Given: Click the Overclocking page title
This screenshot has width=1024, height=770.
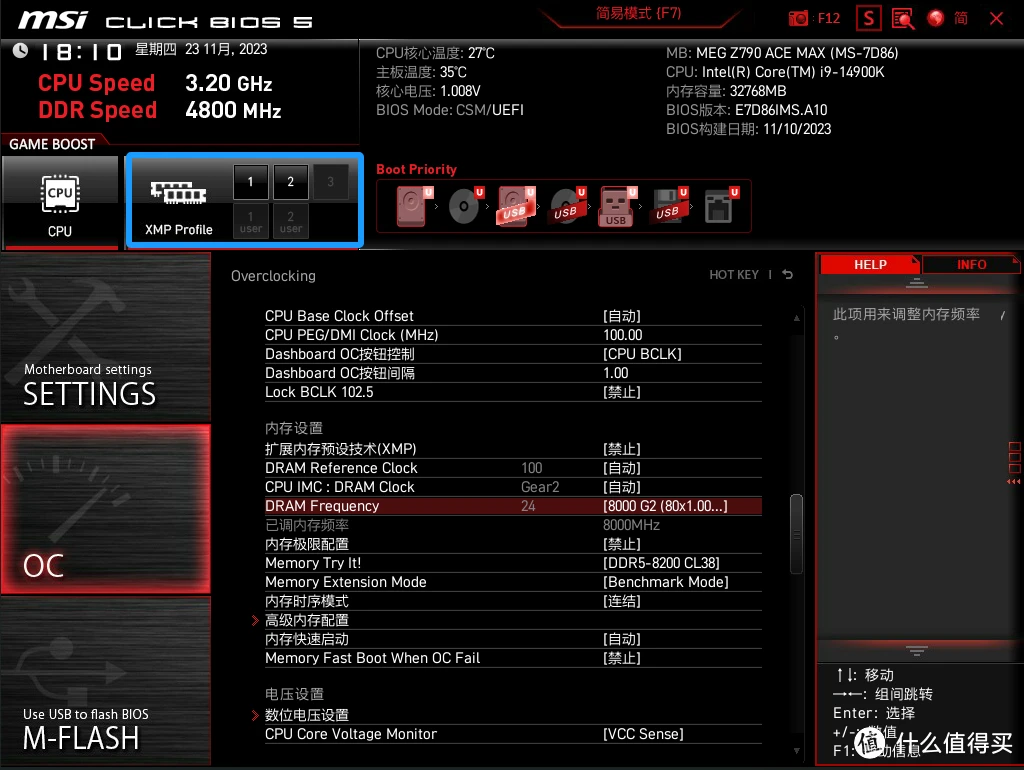Looking at the screenshot, I should [x=273, y=276].
